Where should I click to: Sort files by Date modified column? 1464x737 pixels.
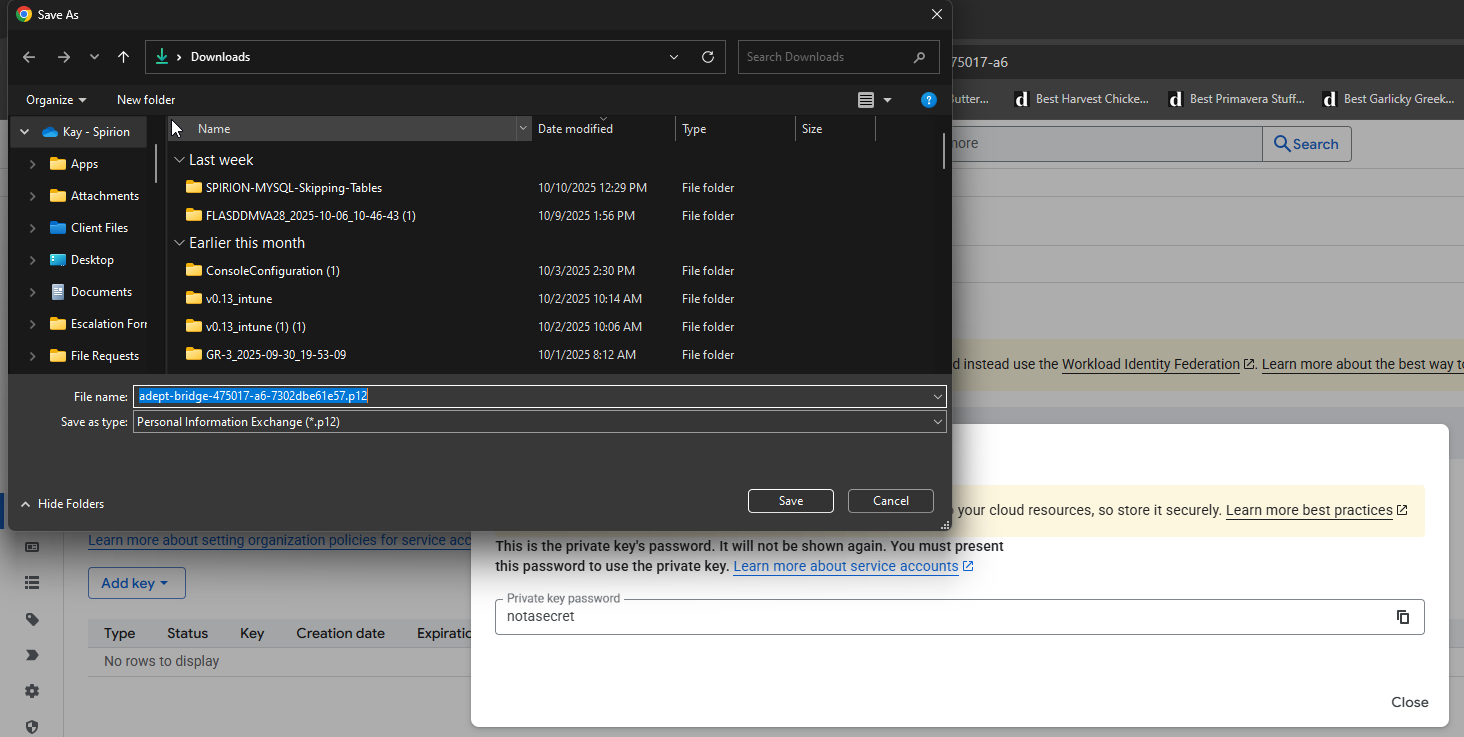coord(575,129)
